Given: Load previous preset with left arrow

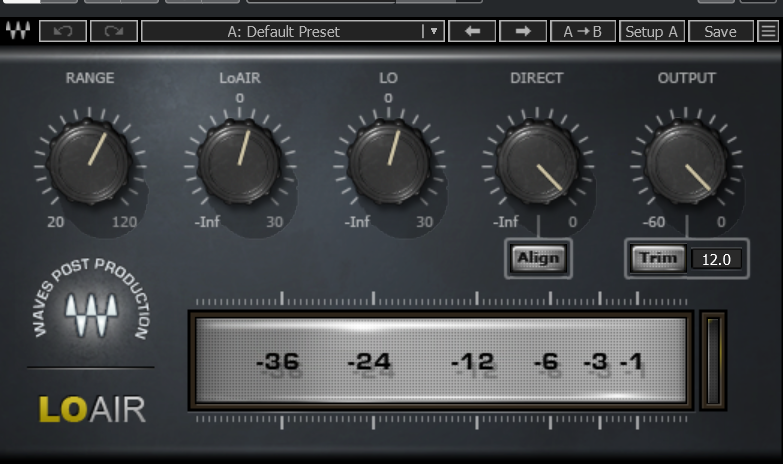Looking at the screenshot, I should point(472,31).
